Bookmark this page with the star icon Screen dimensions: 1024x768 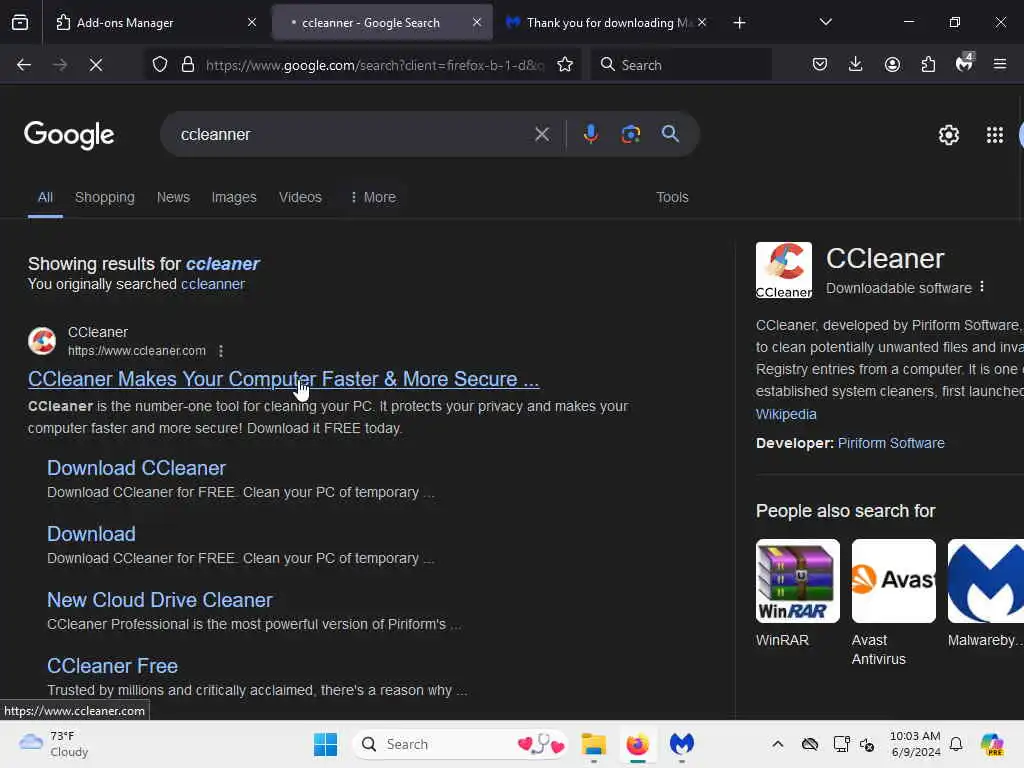coord(565,65)
